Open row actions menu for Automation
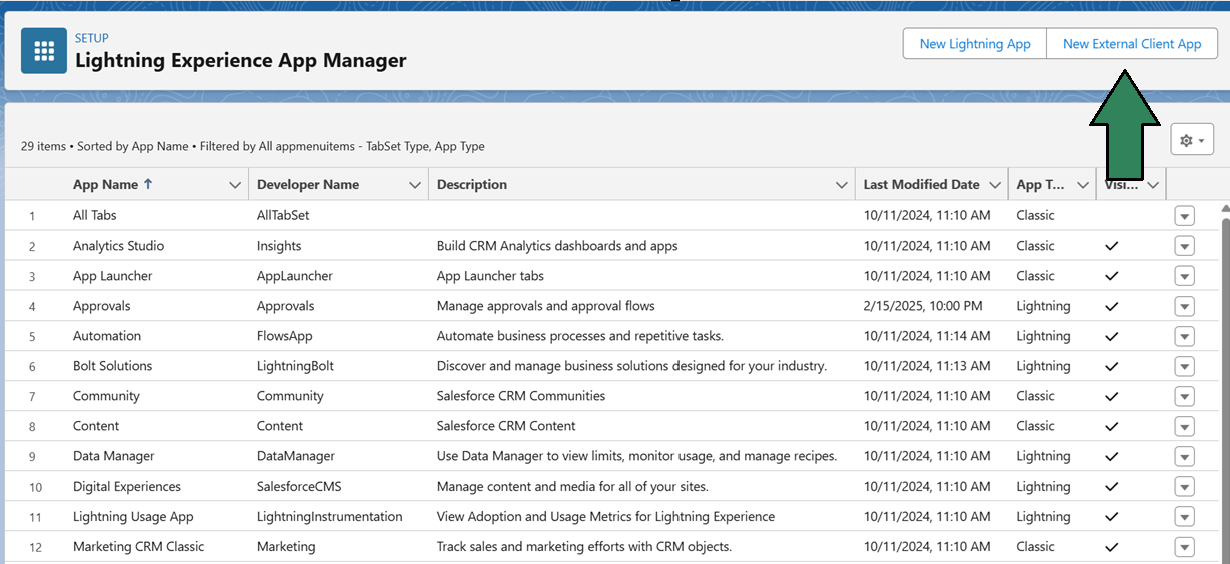This screenshot has width=1230, height=564. [1185, 336]
